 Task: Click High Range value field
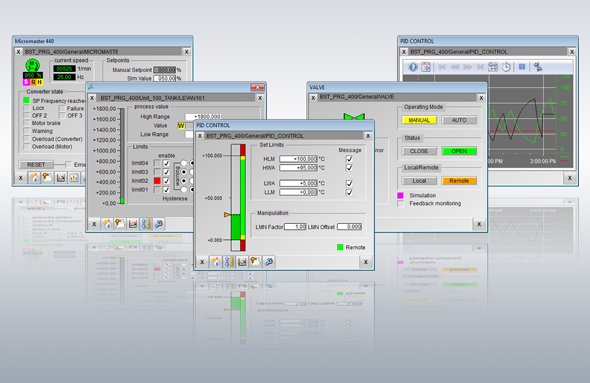click(203, 117)
